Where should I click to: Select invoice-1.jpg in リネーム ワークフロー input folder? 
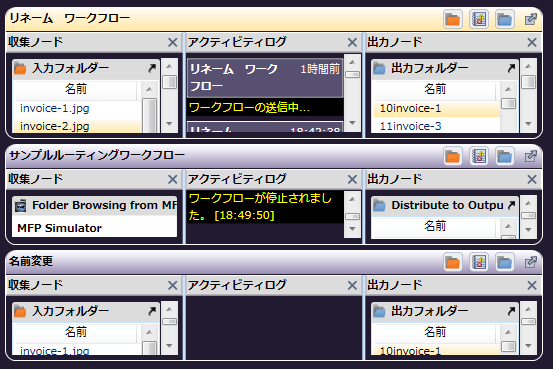(78, 108)
